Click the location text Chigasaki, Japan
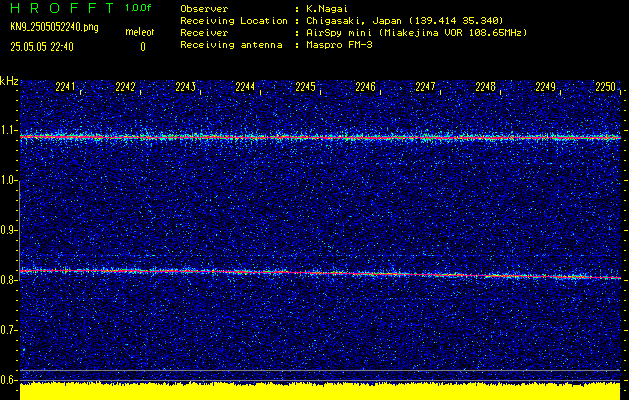629x400 pixels. point(353,21)
